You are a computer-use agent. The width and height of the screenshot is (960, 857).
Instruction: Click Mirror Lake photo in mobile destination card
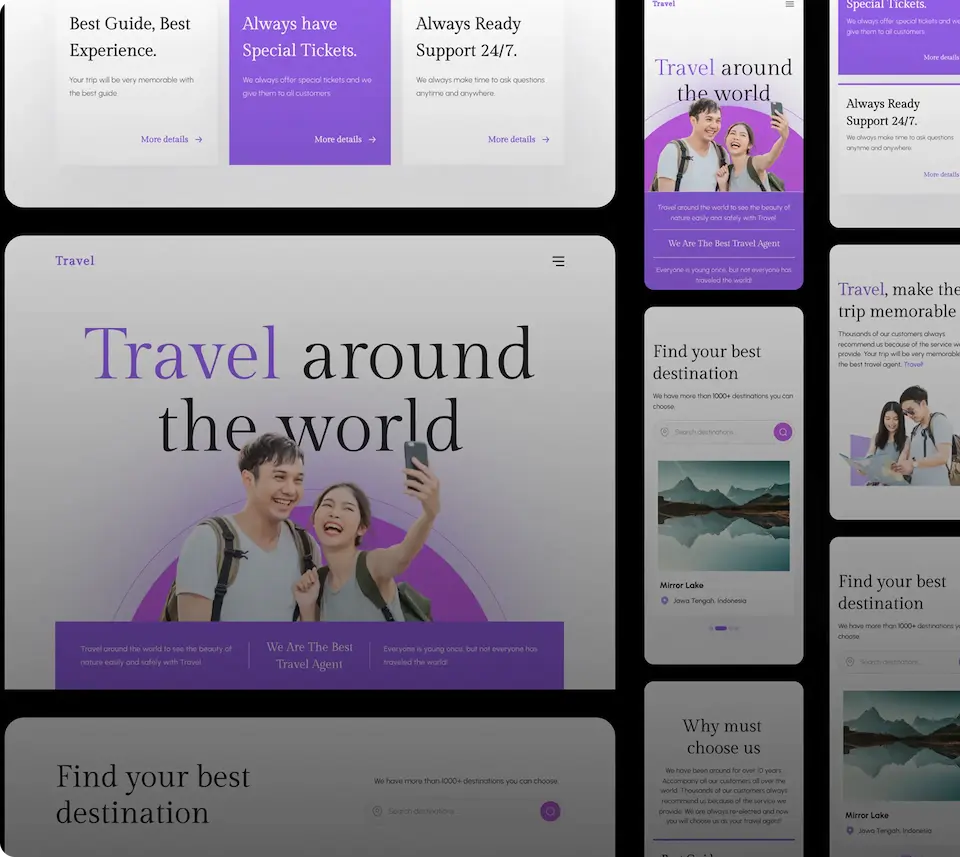tap(724, 515)
